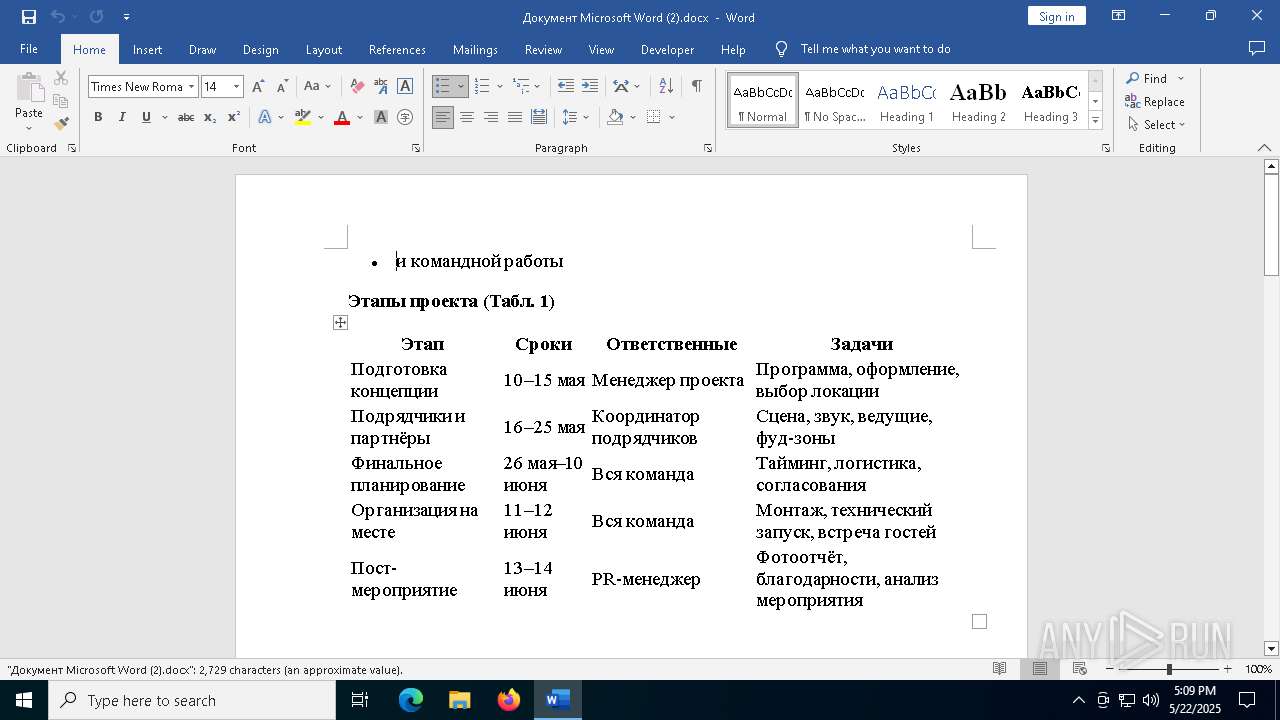Open Task View on the taskbar

(x=360, y=700)
